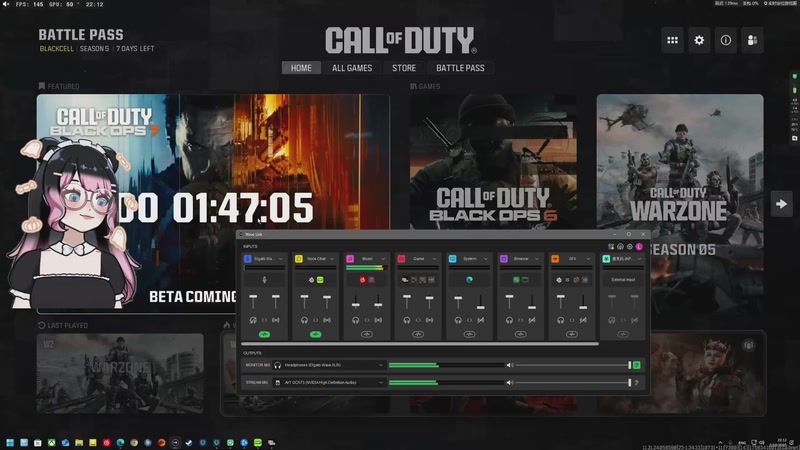Click microphone icon in Elgato Wave channel
Viewport: 800px width, 450px height.
coord(264,280)
